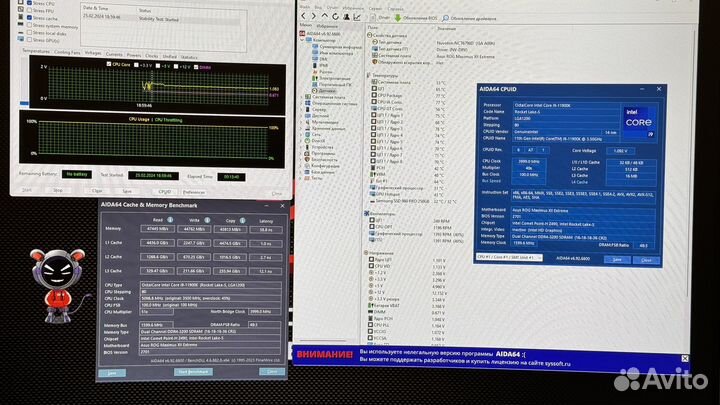Screen dimensions: 720x405
Task: Select Суммарная информация in the tree
Action: pyautogui.click(x=338, y=47)
